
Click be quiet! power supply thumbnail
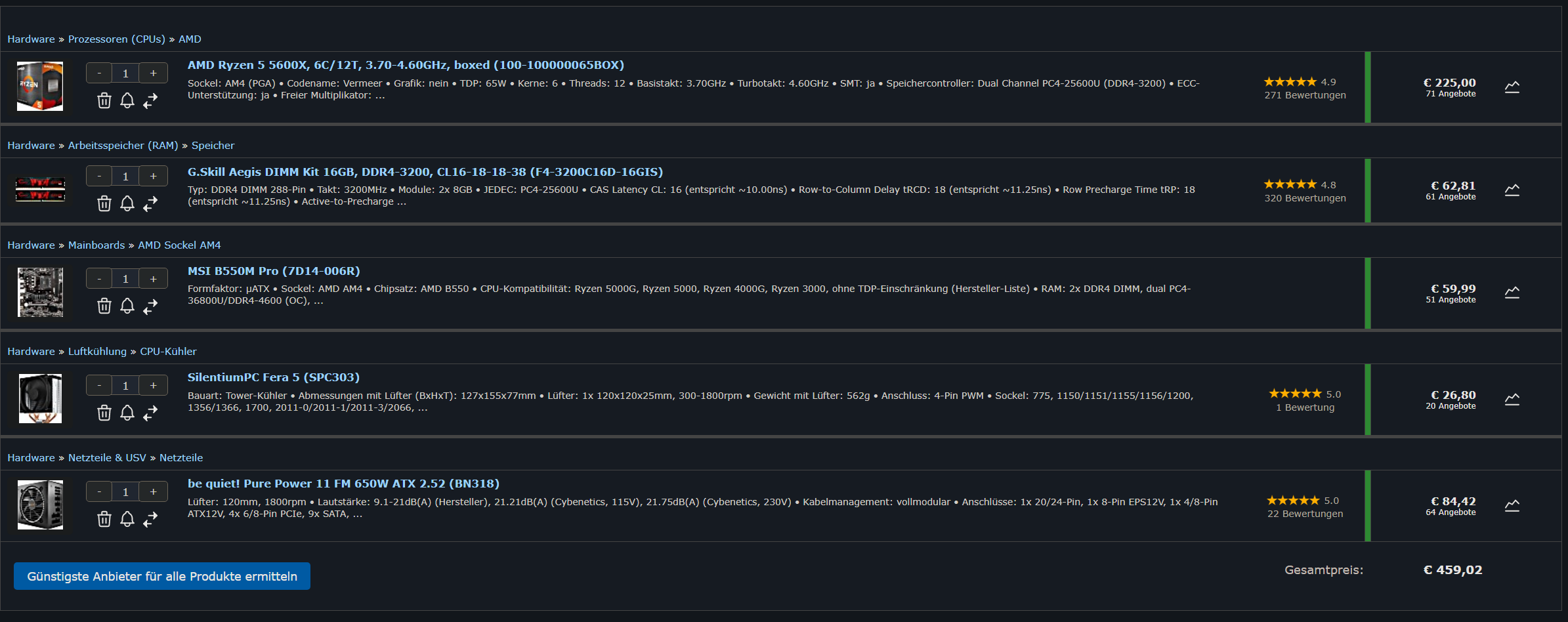pyautogui.click(x=40, y=505)
